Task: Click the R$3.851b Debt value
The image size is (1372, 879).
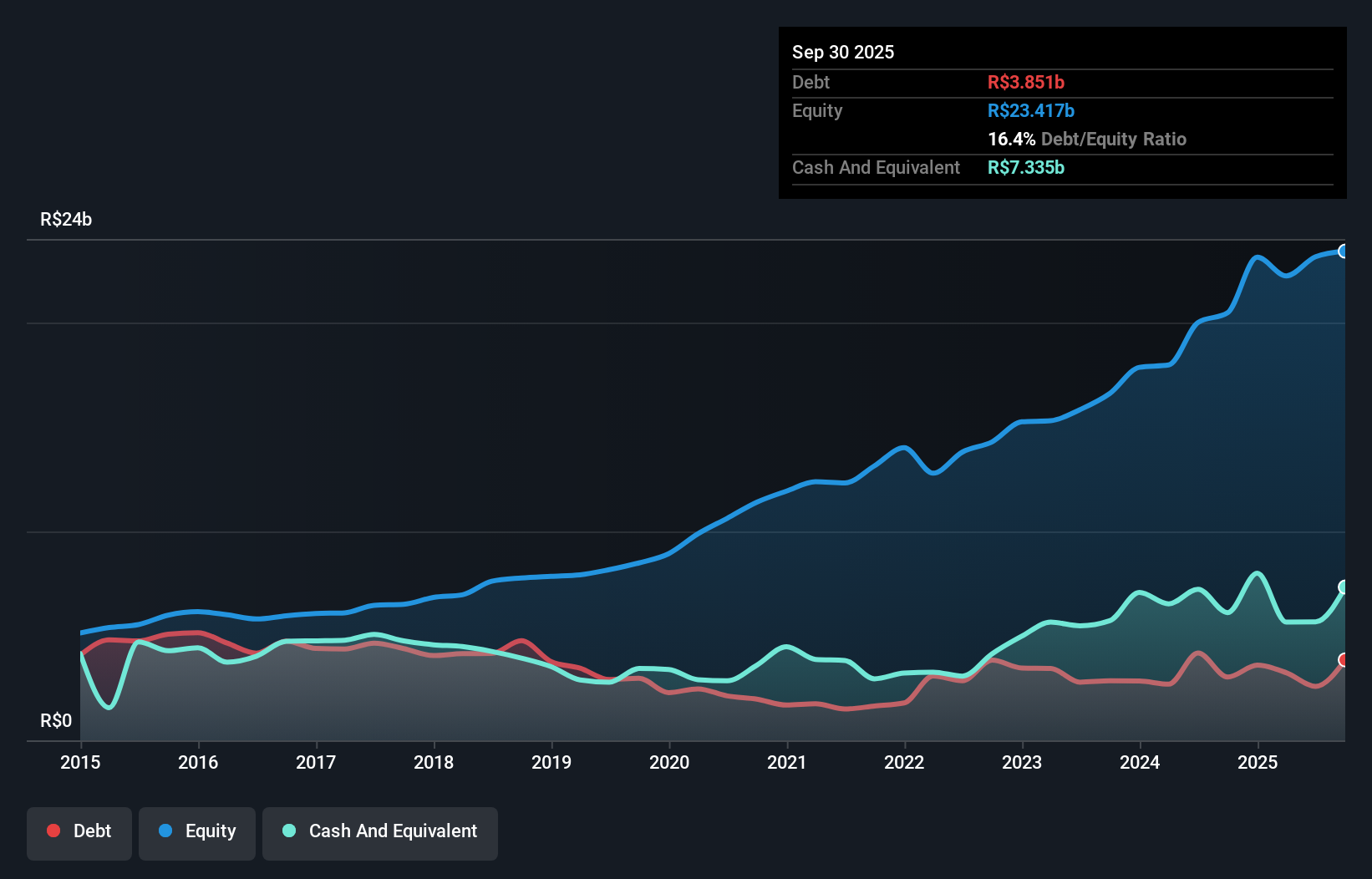Action: 1027,82
